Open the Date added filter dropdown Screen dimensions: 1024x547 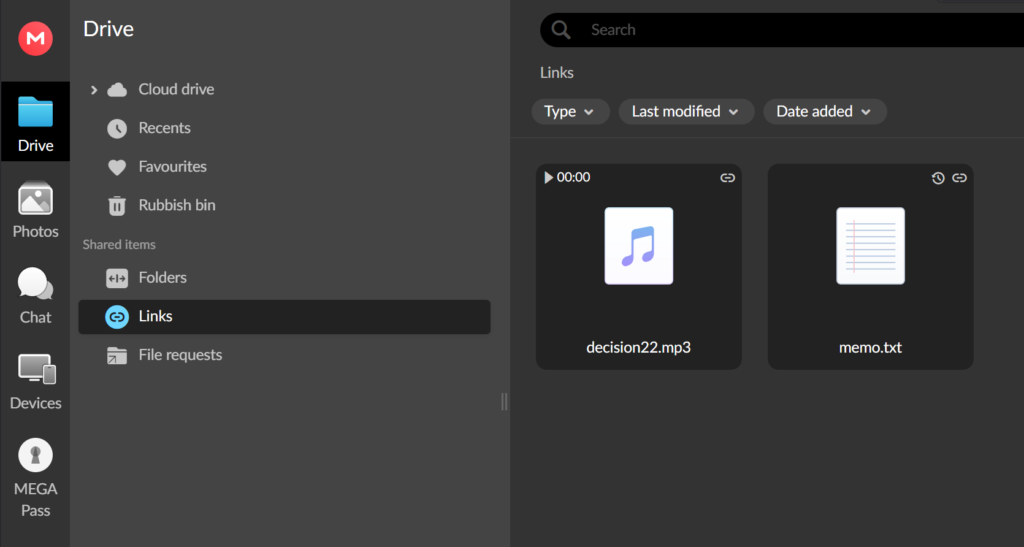pyautogui.click(x=824, y=111)
